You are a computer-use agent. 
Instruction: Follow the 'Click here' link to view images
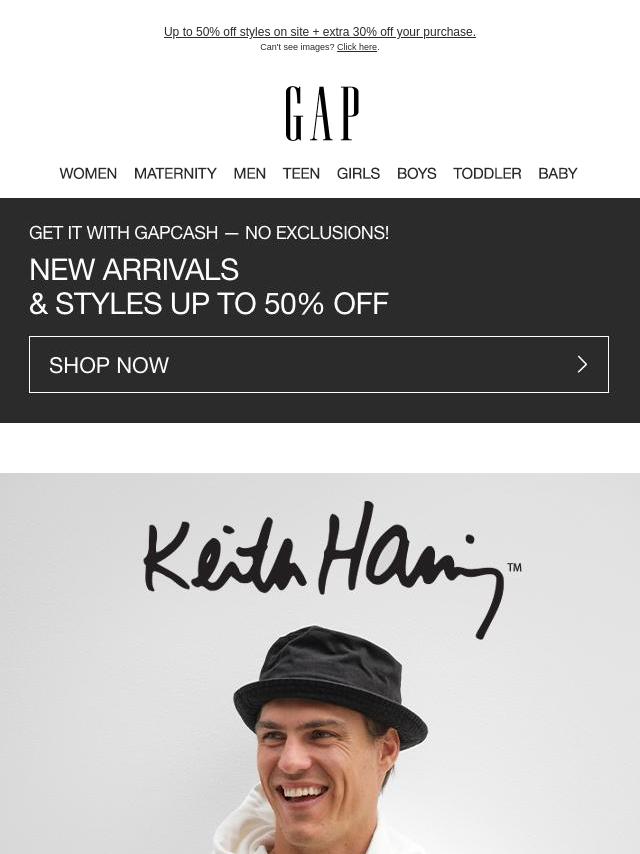coord(357,47)
